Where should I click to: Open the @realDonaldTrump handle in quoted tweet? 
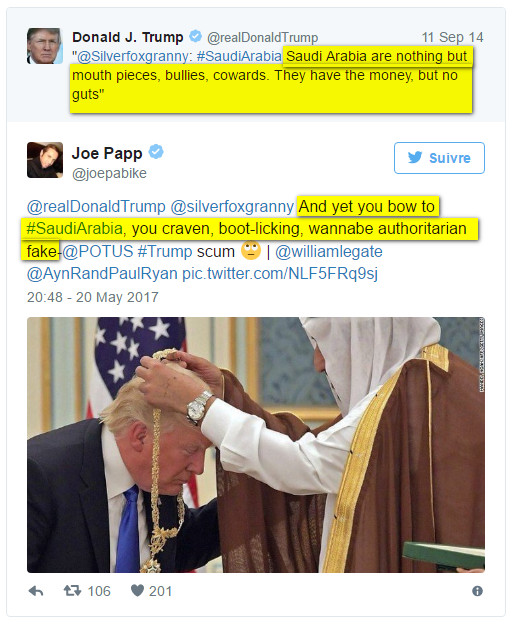pyautogui.click(x=262, y=37)
